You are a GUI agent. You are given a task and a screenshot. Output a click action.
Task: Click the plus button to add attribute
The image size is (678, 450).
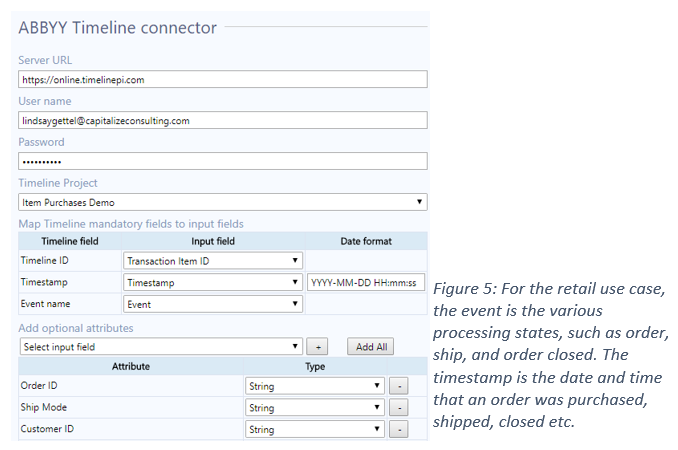[x=318, y=346]
